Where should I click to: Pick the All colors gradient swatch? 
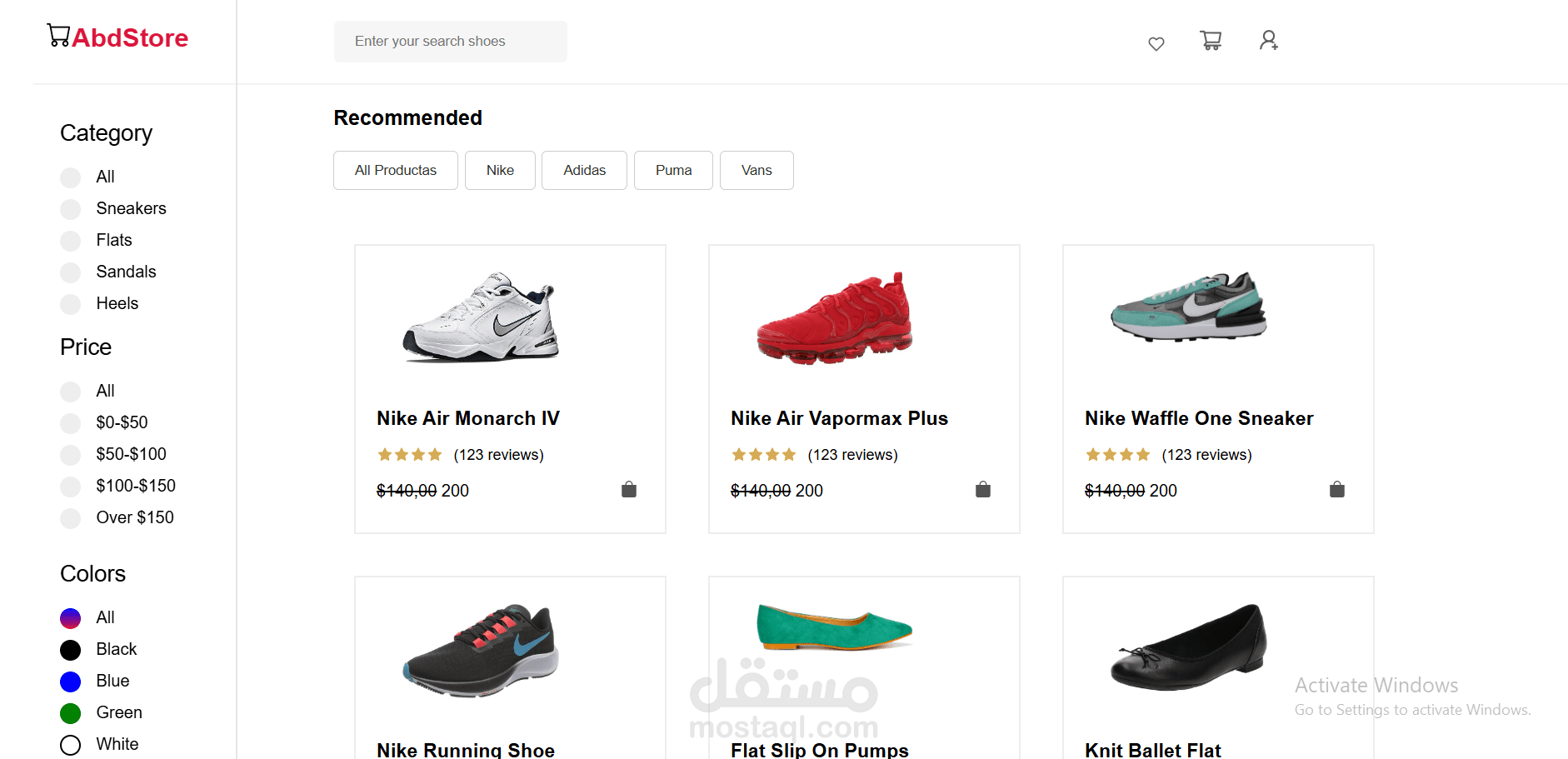[x=71, y=618]
